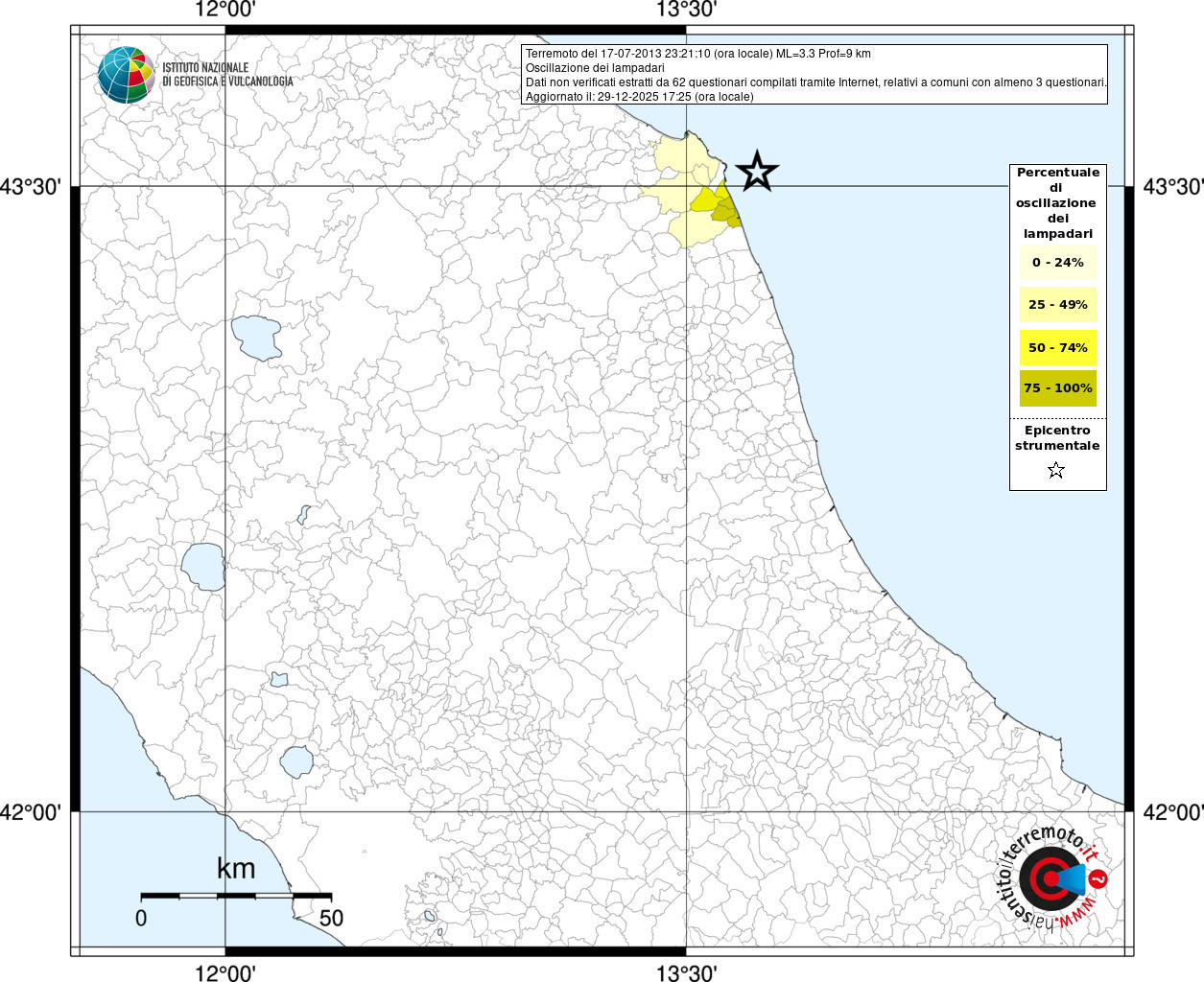The height and width of the screenshot is (982, 1204).
Task: Click the black and white scale bar
Action: click(236, 896)
